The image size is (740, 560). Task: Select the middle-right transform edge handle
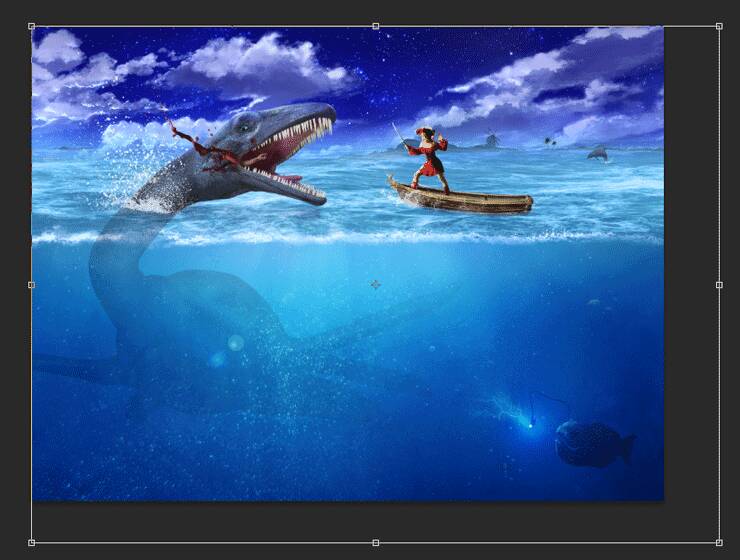[719, 285]
